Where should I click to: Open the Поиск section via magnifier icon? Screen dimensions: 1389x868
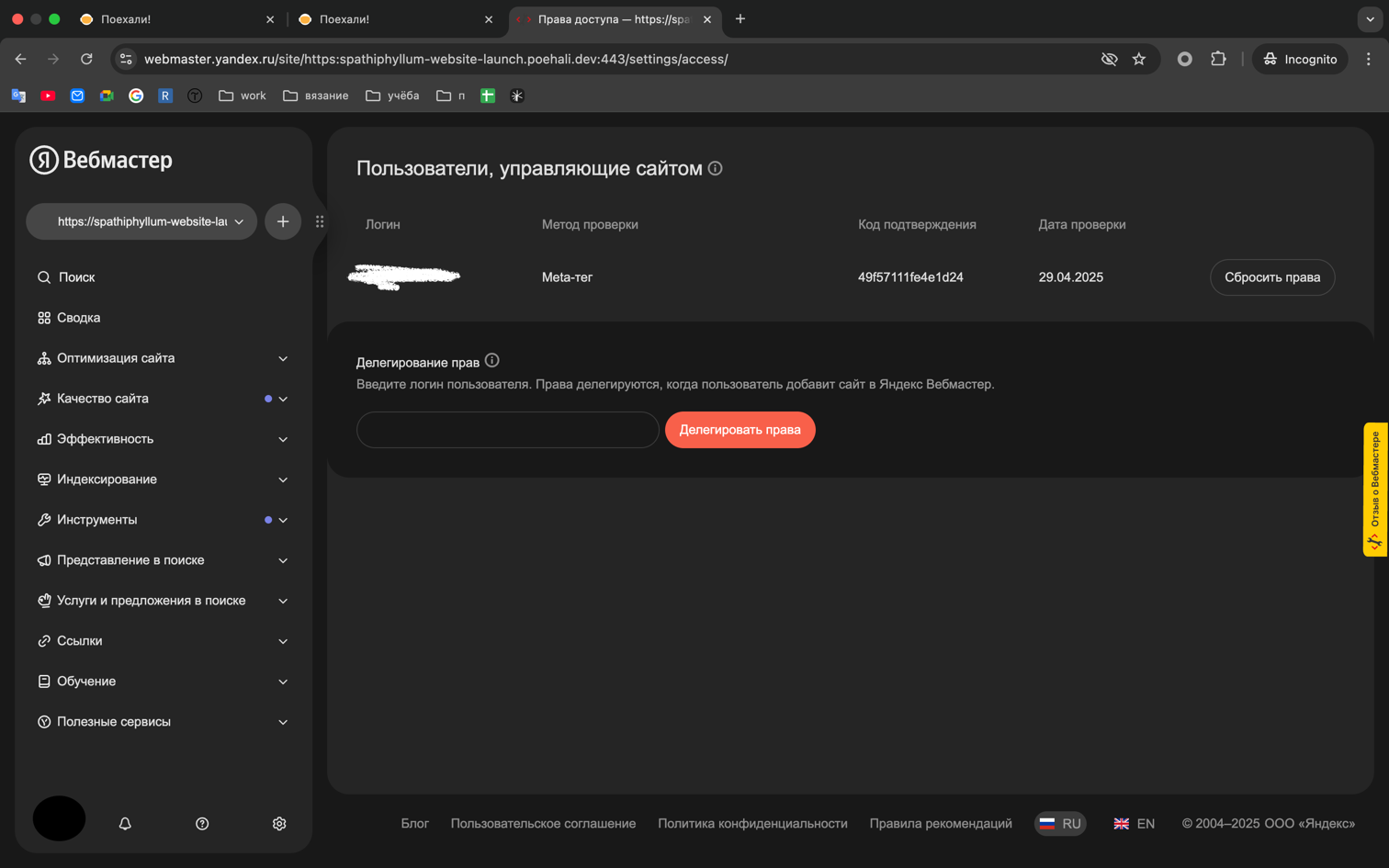click(x=43, y=276)
